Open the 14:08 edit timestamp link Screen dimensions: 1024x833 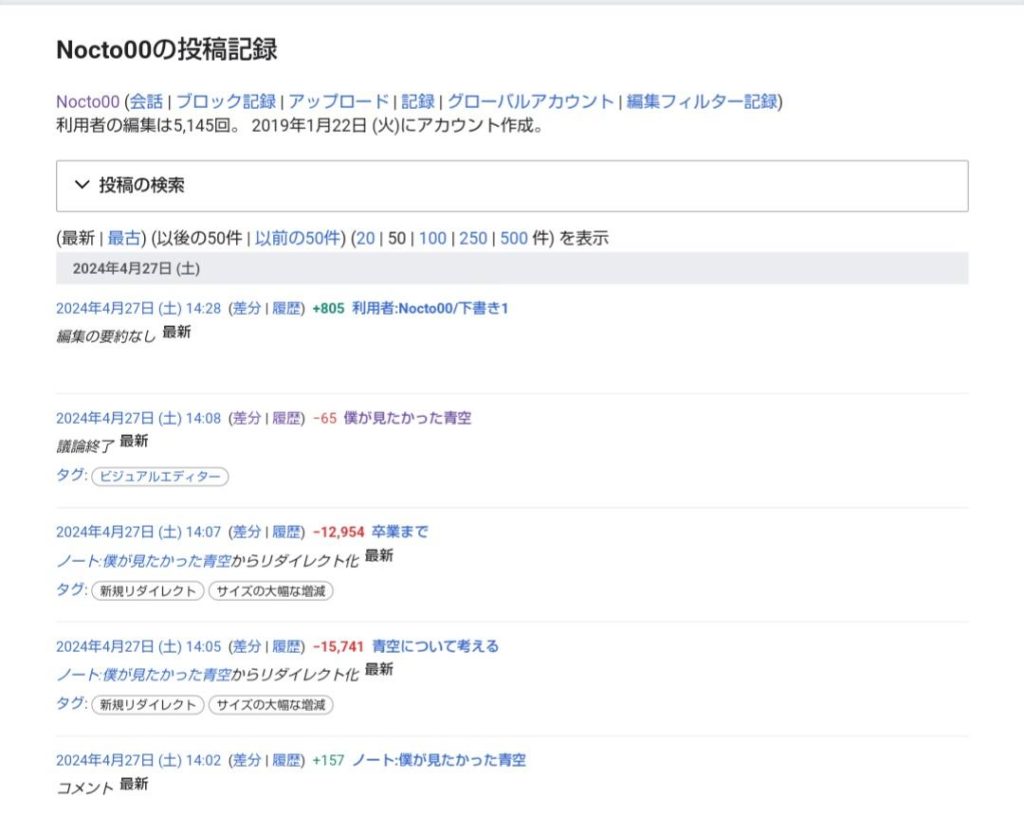[138, 418]
